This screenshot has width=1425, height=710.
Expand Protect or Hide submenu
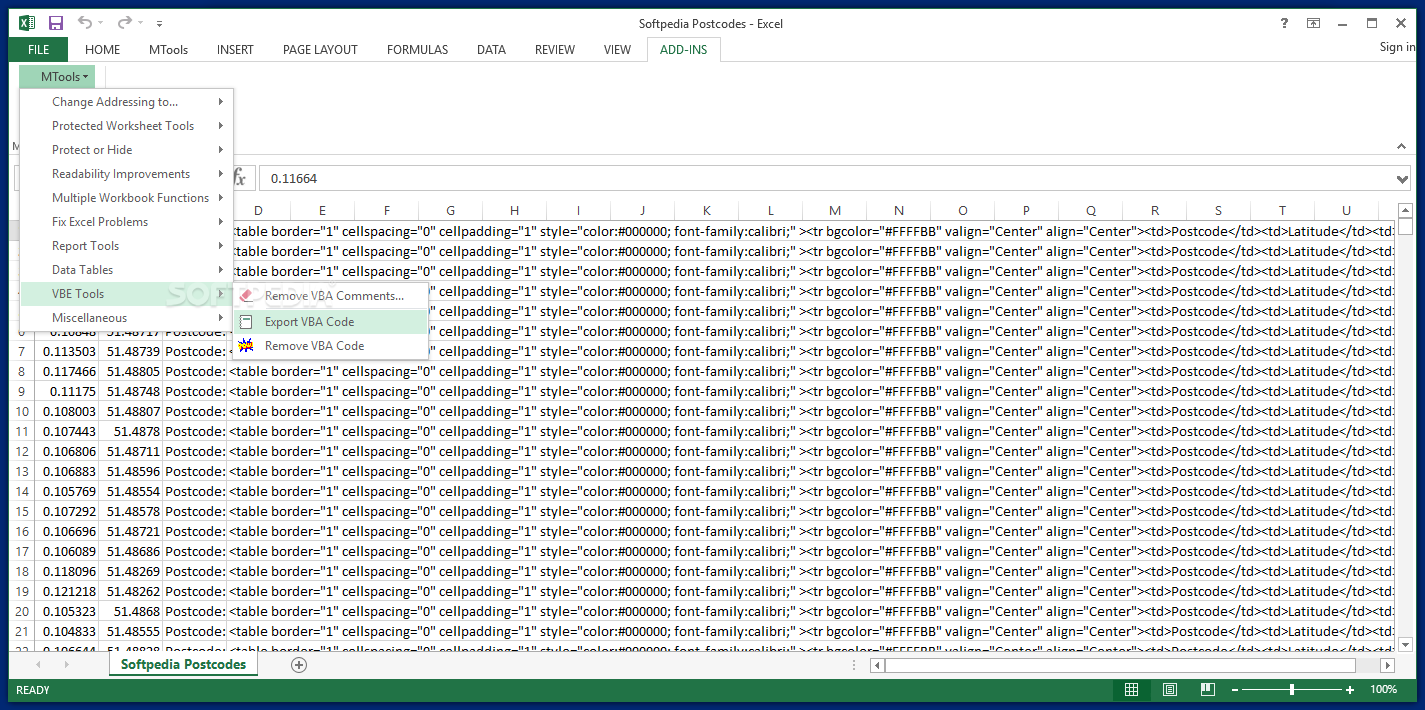point(127,150)
